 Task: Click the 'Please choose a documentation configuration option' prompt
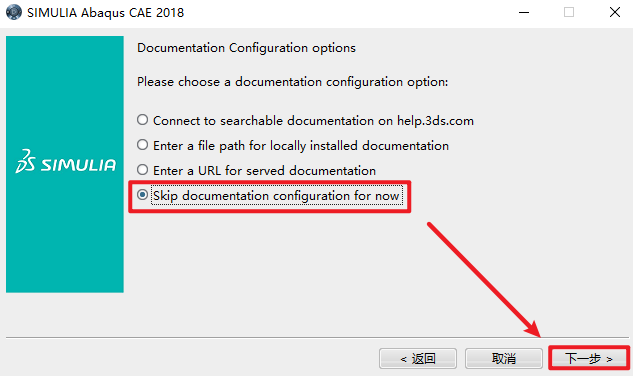(293, 82)
